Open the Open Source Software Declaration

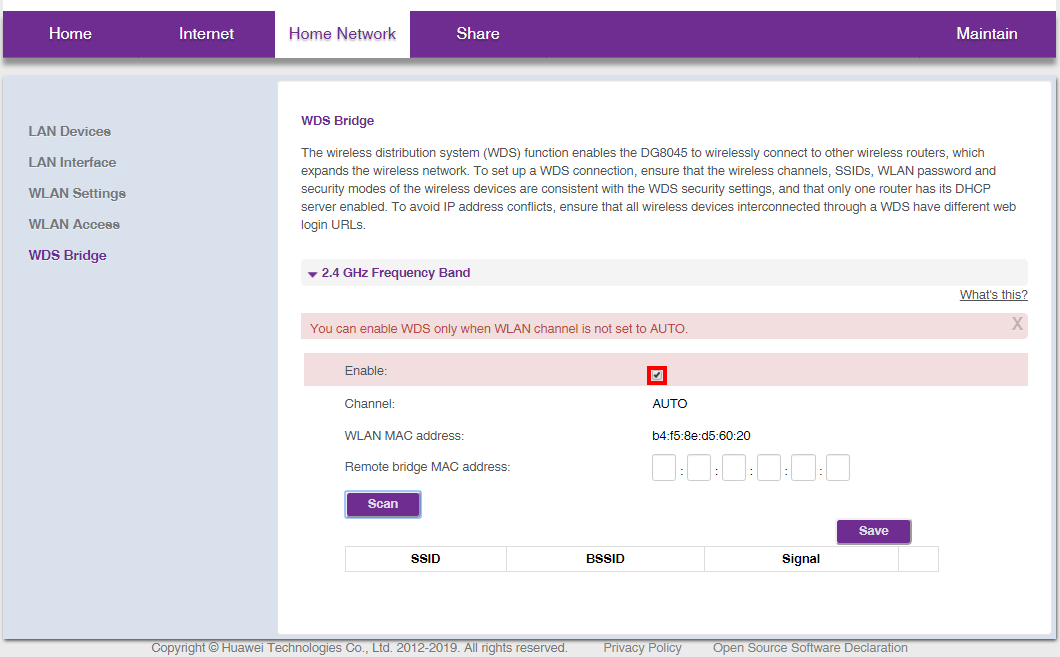point(810,647)
